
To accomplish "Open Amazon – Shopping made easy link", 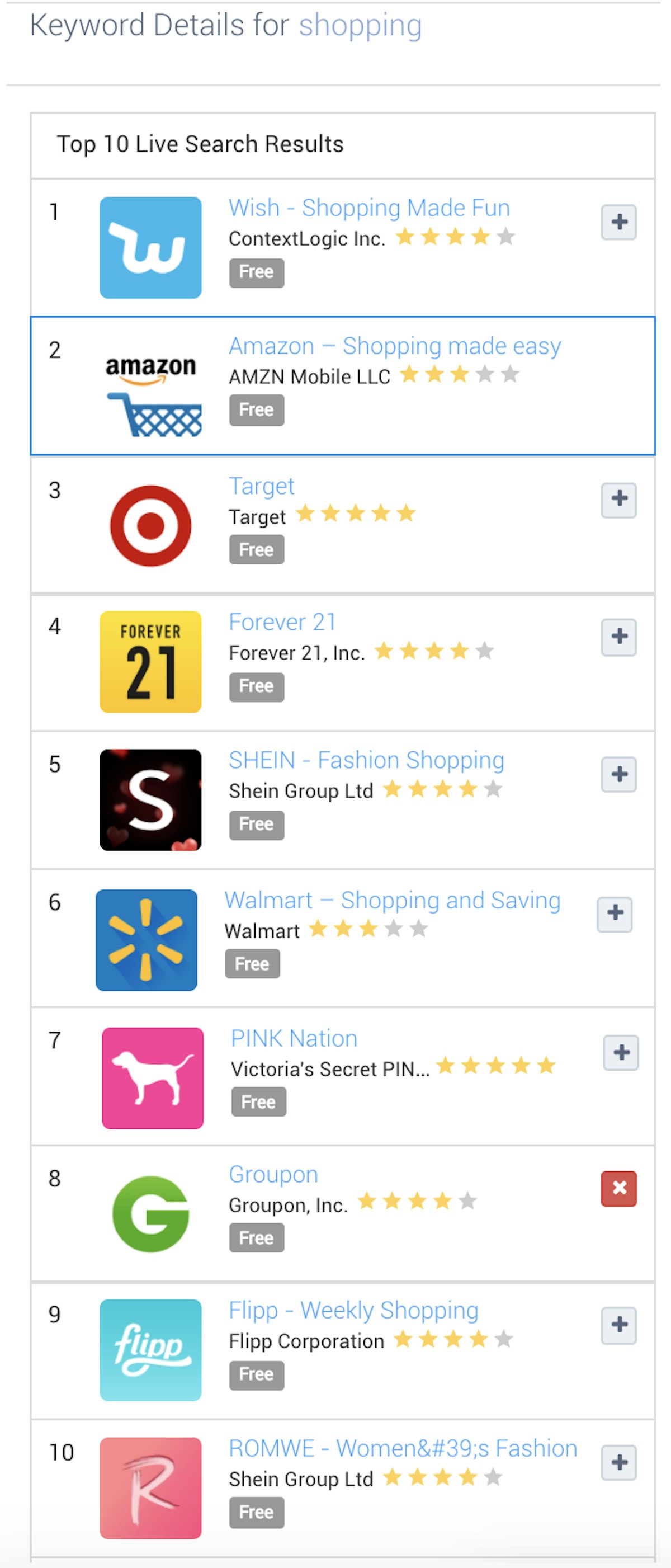I will click(x=394, y=346).
